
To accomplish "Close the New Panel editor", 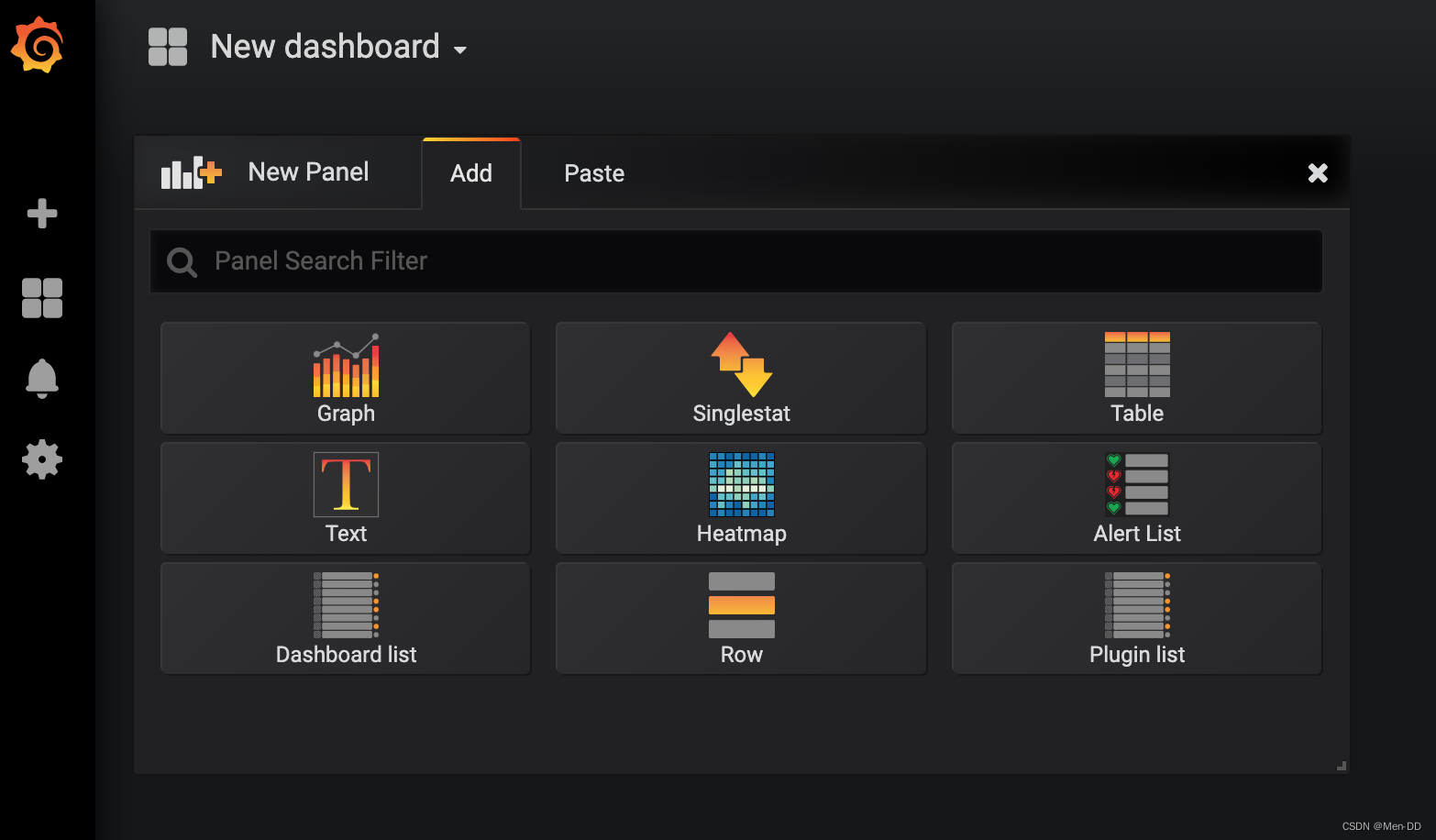I will [1318, 173].
